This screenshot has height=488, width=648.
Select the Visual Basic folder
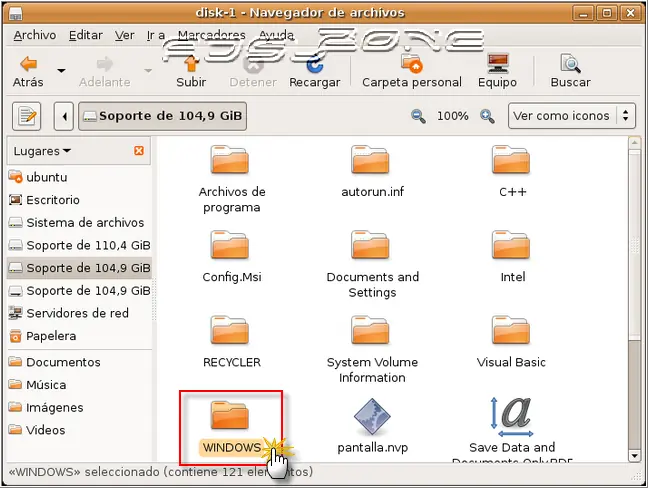click(x=511, y=330)
